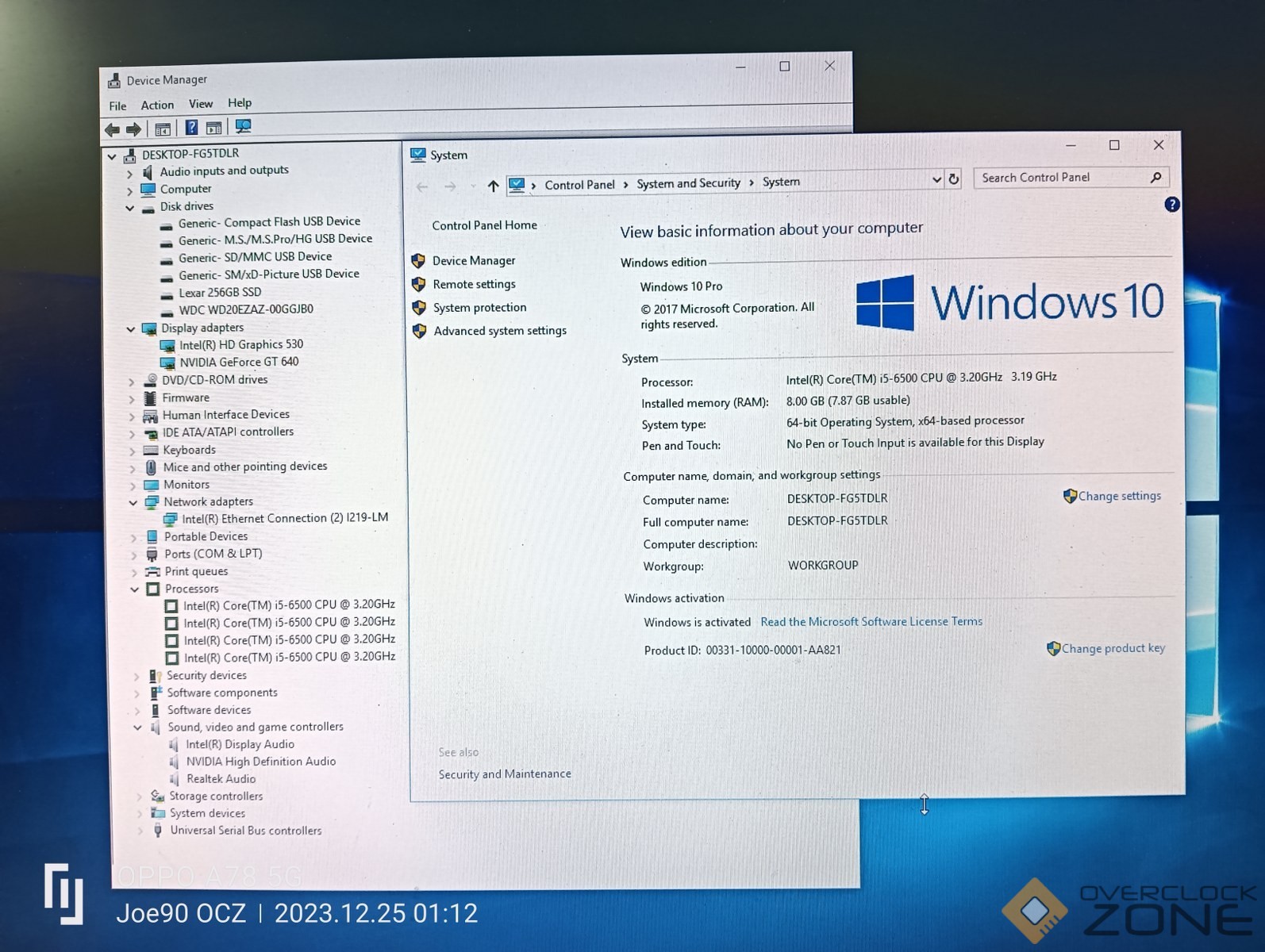
Task: Read the Microsoft Software License Terms
Action: 871,622
